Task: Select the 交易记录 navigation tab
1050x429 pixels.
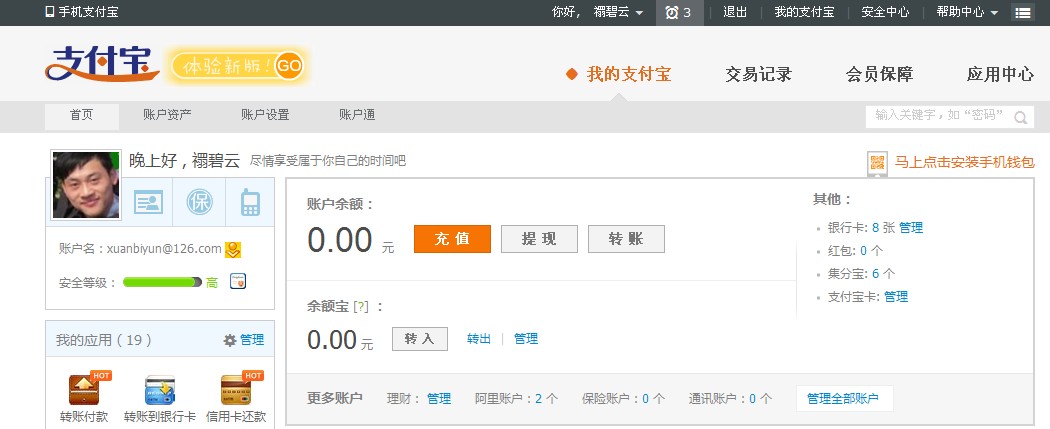Action: 759,74
